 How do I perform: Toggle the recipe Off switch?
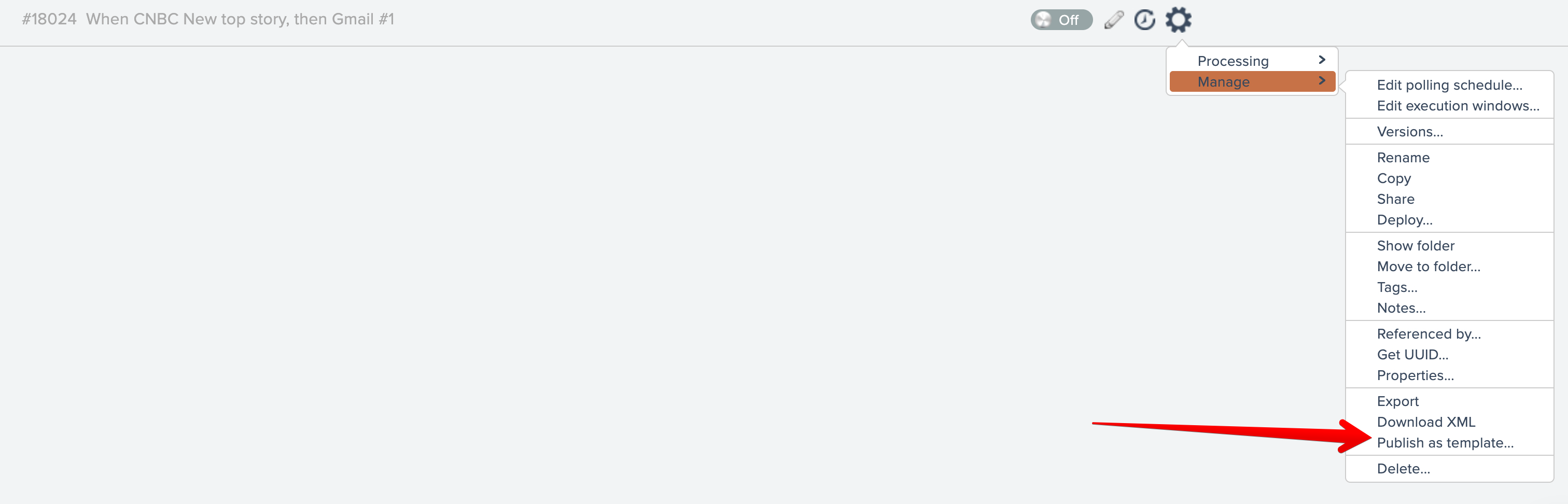[1060, 20]
